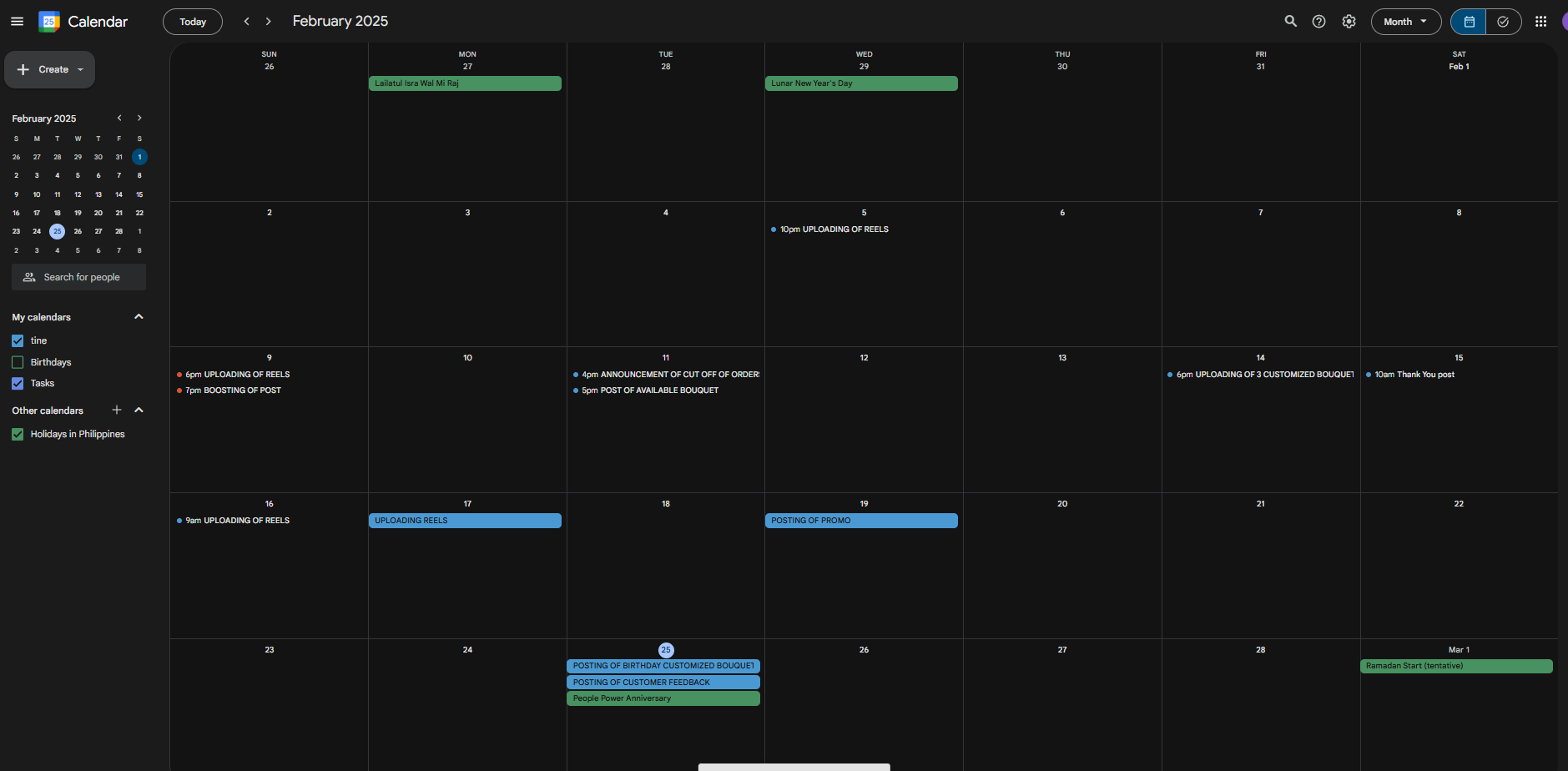Image resolution: width=1568 pixels, height=771 pixels.
Task: Click date Mar 1 in the main grid
Action: [1459, 650]
